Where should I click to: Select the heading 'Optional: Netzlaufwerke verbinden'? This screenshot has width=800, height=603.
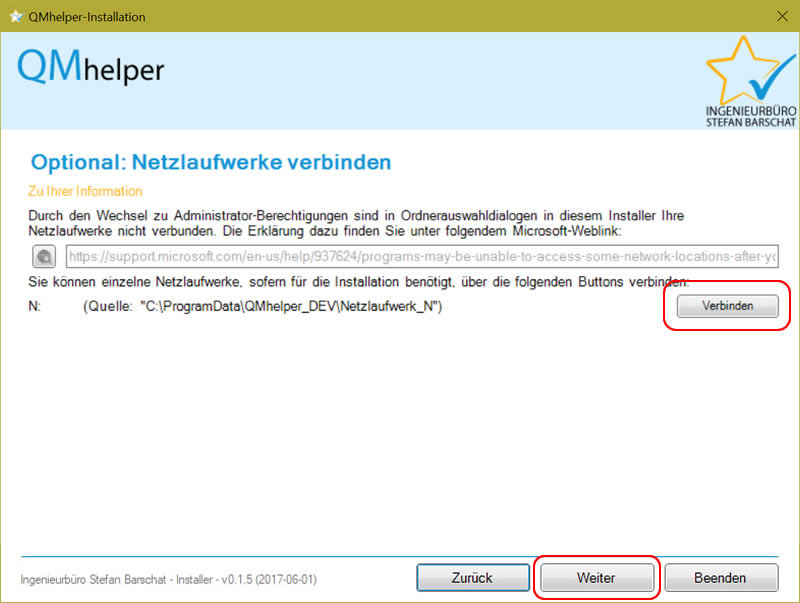pyautogui.click(x=211, y=162)
